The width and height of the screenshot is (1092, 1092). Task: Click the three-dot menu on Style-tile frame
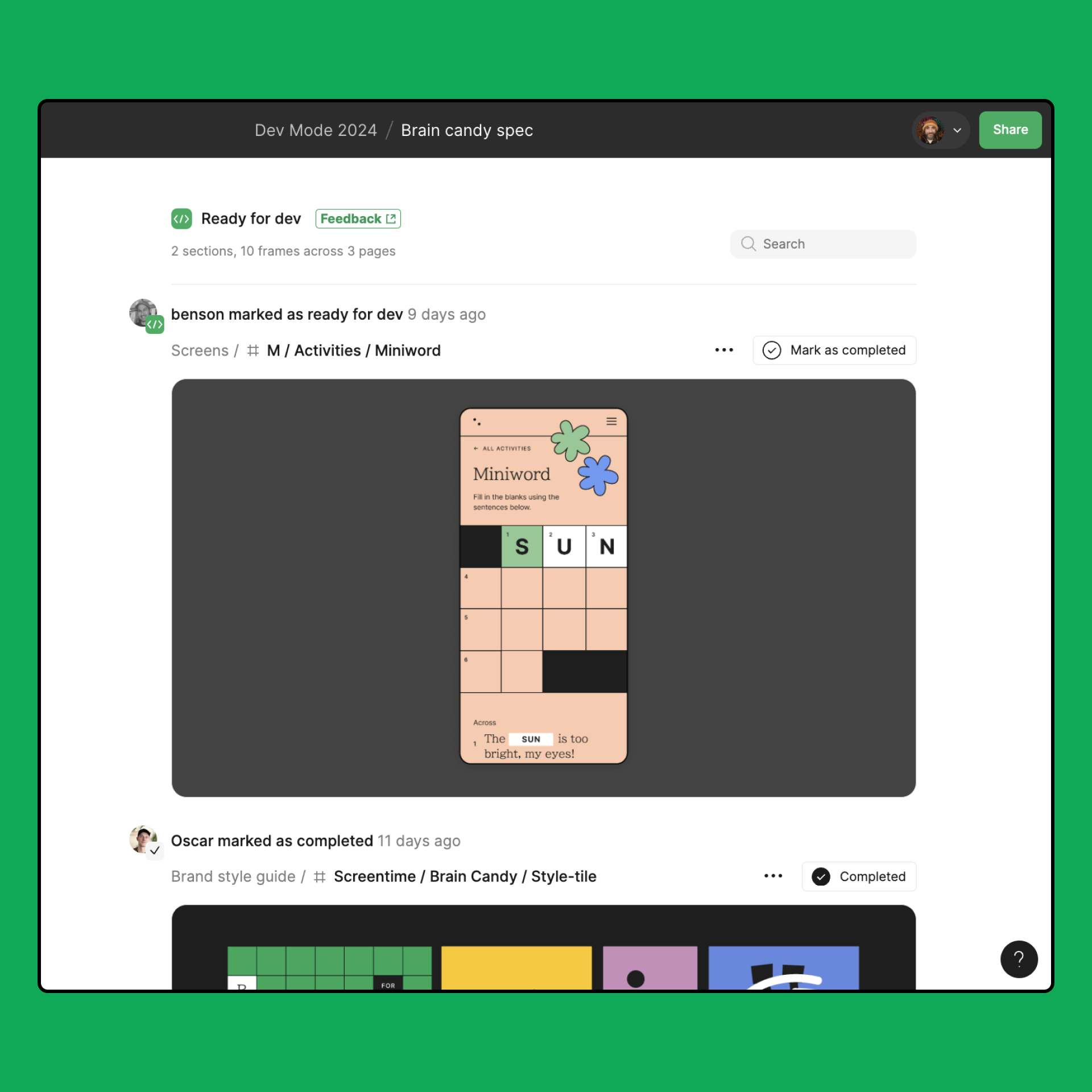[774, 876]
